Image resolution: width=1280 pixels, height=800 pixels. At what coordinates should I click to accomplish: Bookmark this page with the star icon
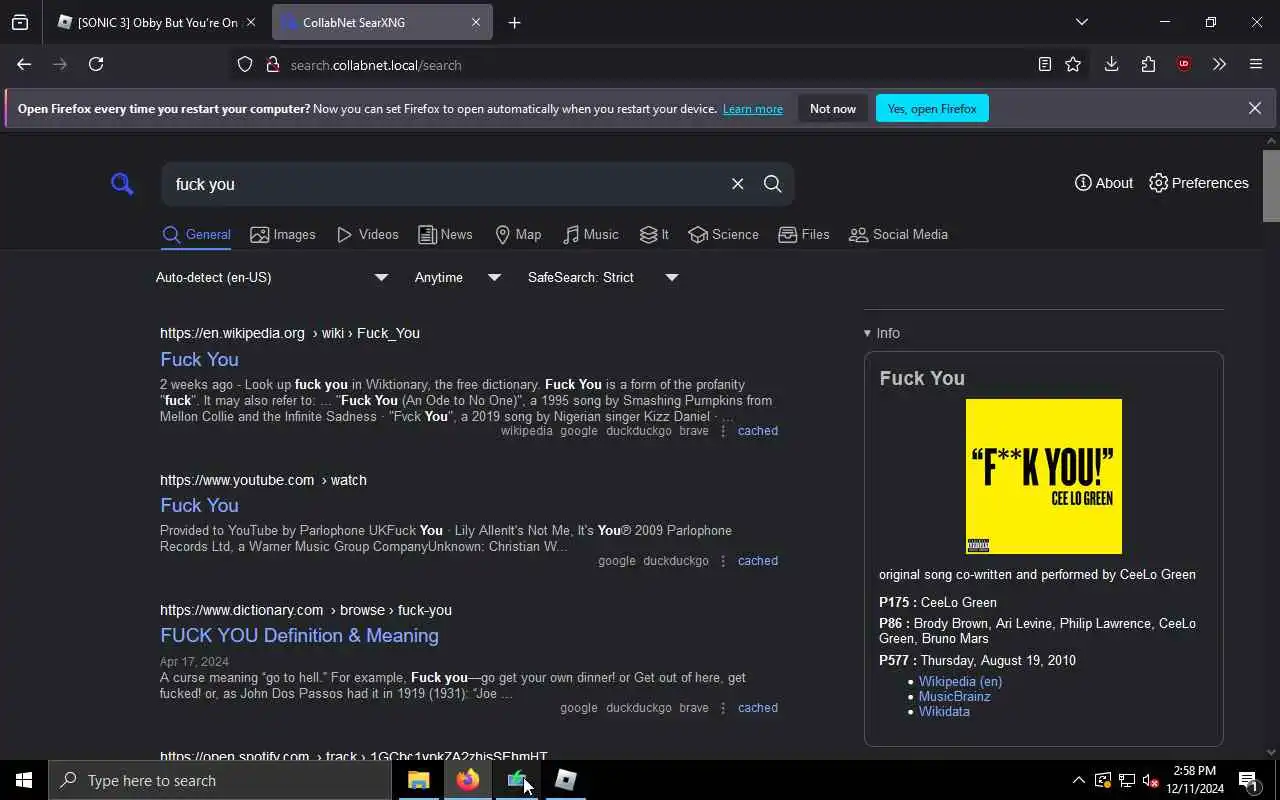(1073, 64)
